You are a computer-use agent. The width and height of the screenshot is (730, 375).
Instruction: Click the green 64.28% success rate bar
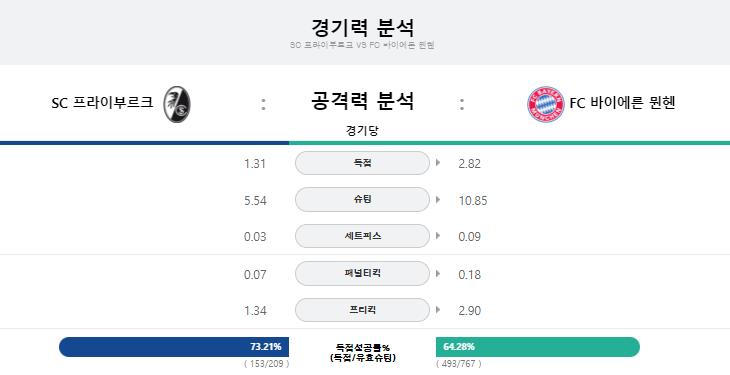538,347
